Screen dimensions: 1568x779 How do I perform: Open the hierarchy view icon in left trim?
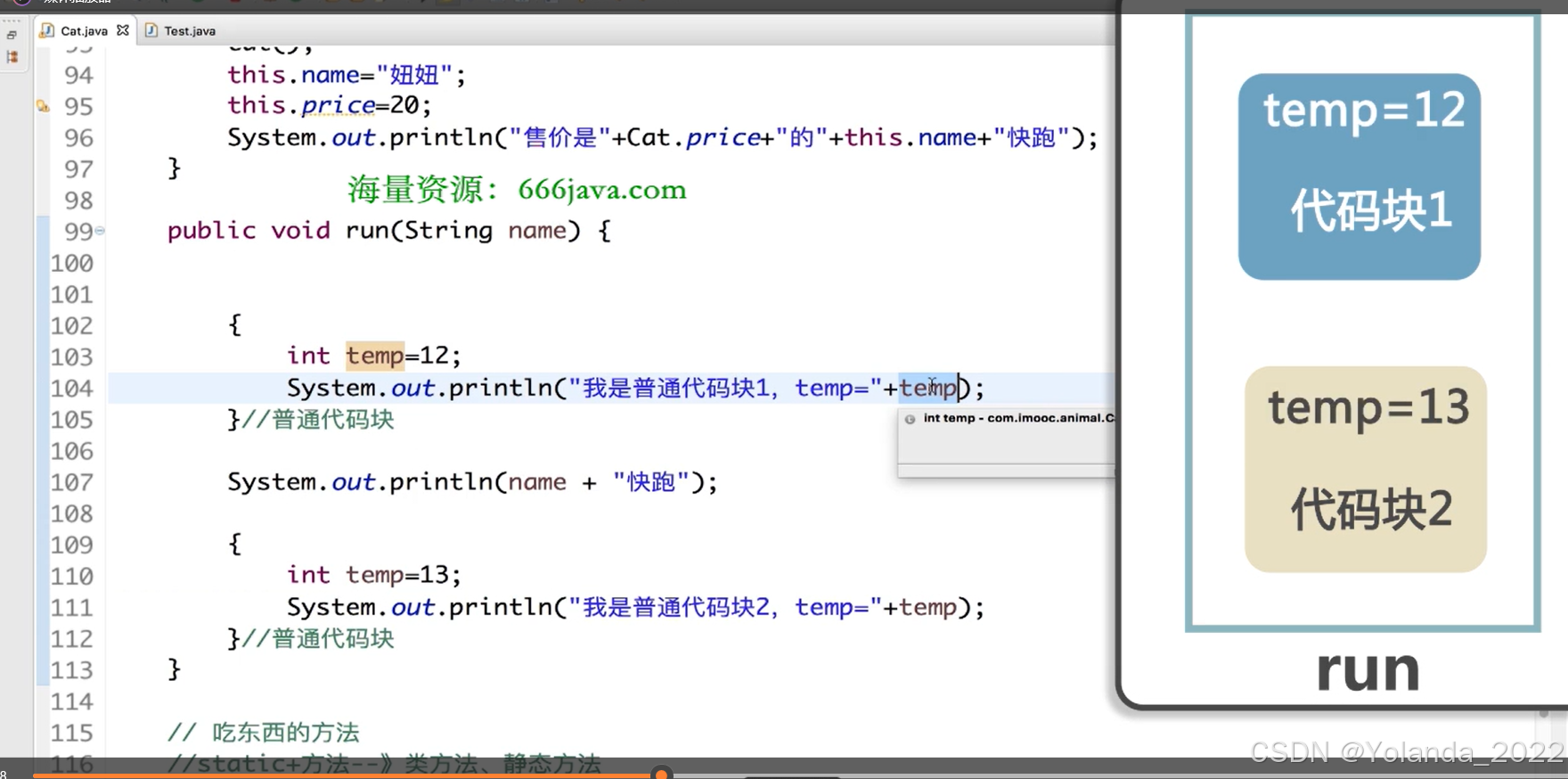(12, 56)
